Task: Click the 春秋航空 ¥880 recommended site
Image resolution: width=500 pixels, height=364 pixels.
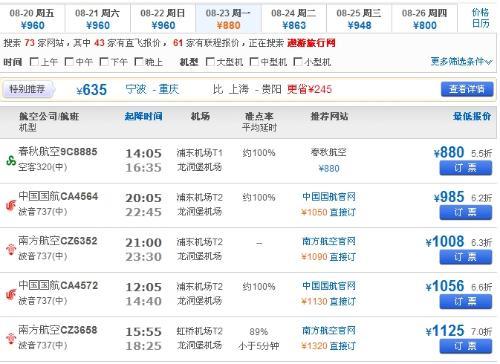Action: 329,160
